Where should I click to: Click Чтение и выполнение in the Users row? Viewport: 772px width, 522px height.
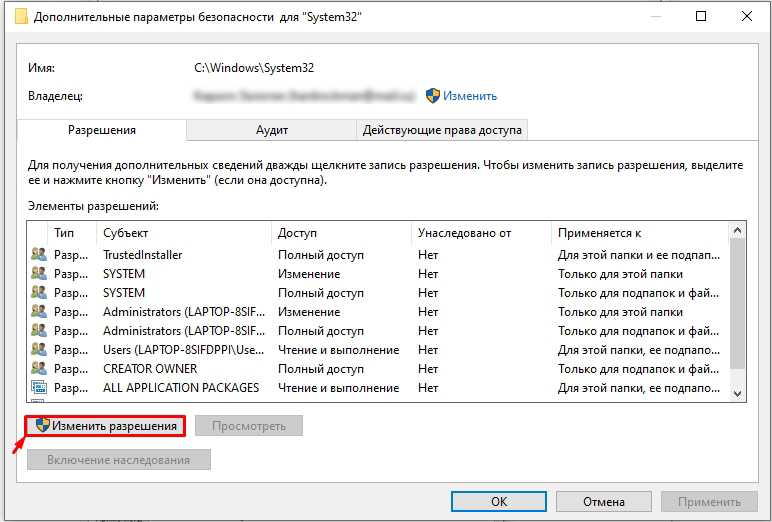point(338,350)
